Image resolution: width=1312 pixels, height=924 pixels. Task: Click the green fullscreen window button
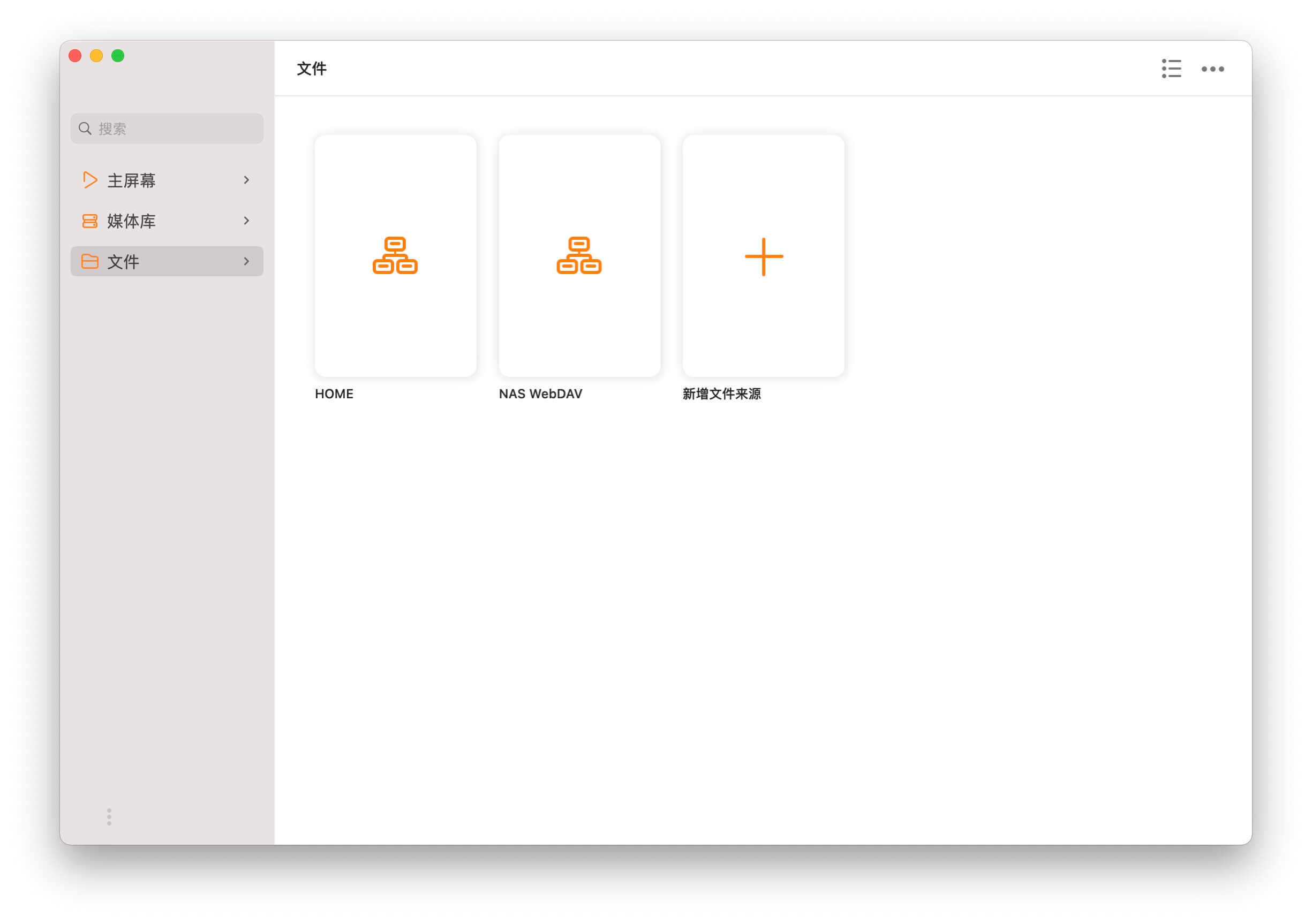coord(118,55)
